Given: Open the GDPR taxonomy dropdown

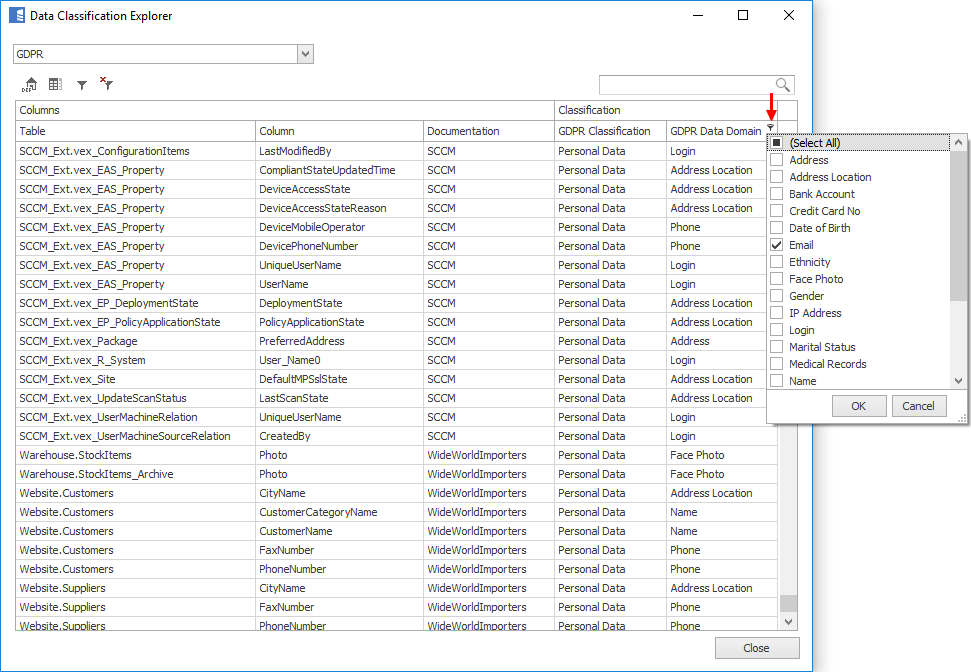Looking at the screenshot, I should (x=305, y=54).
